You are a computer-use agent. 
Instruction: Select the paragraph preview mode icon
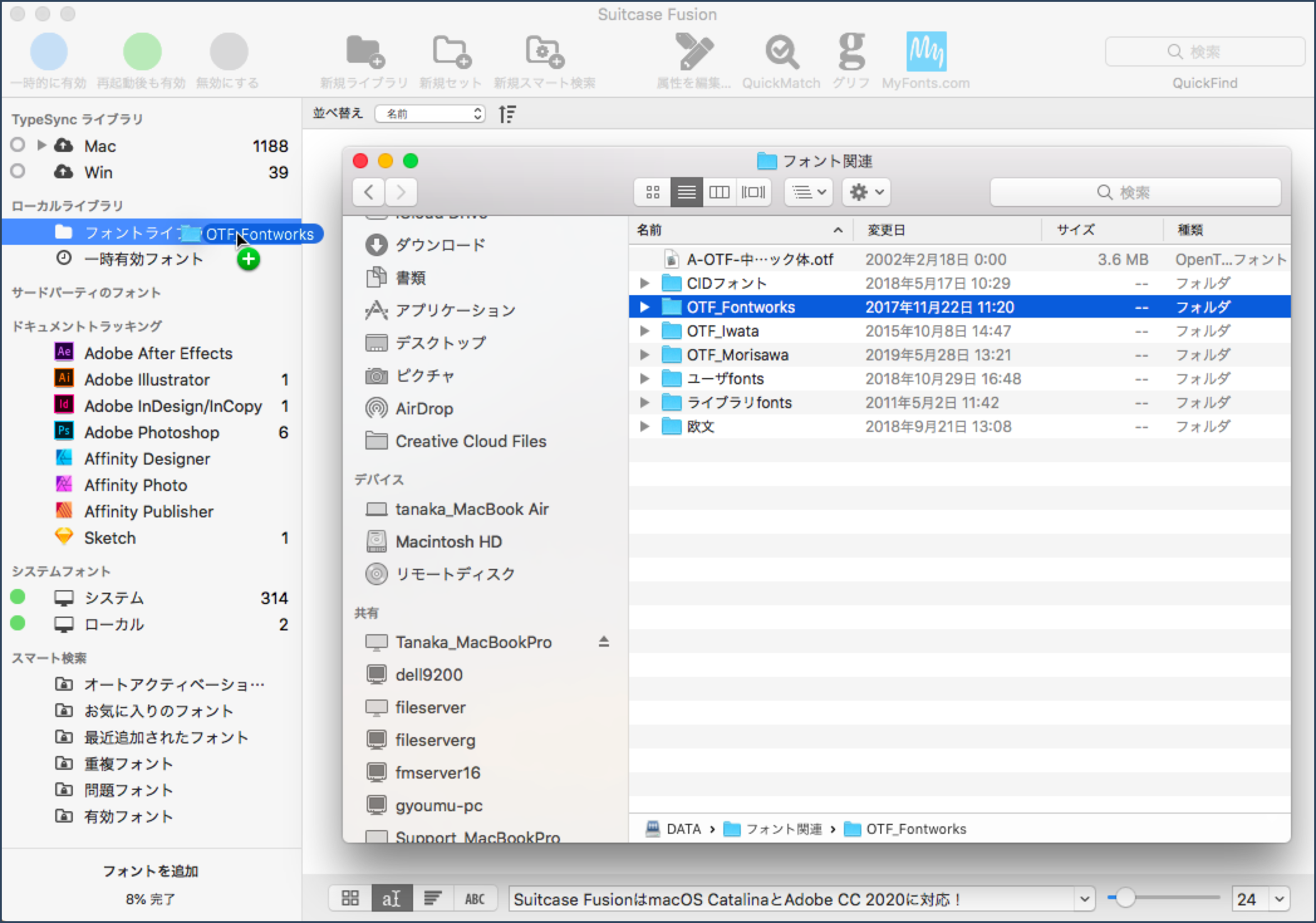click(433, 898)
